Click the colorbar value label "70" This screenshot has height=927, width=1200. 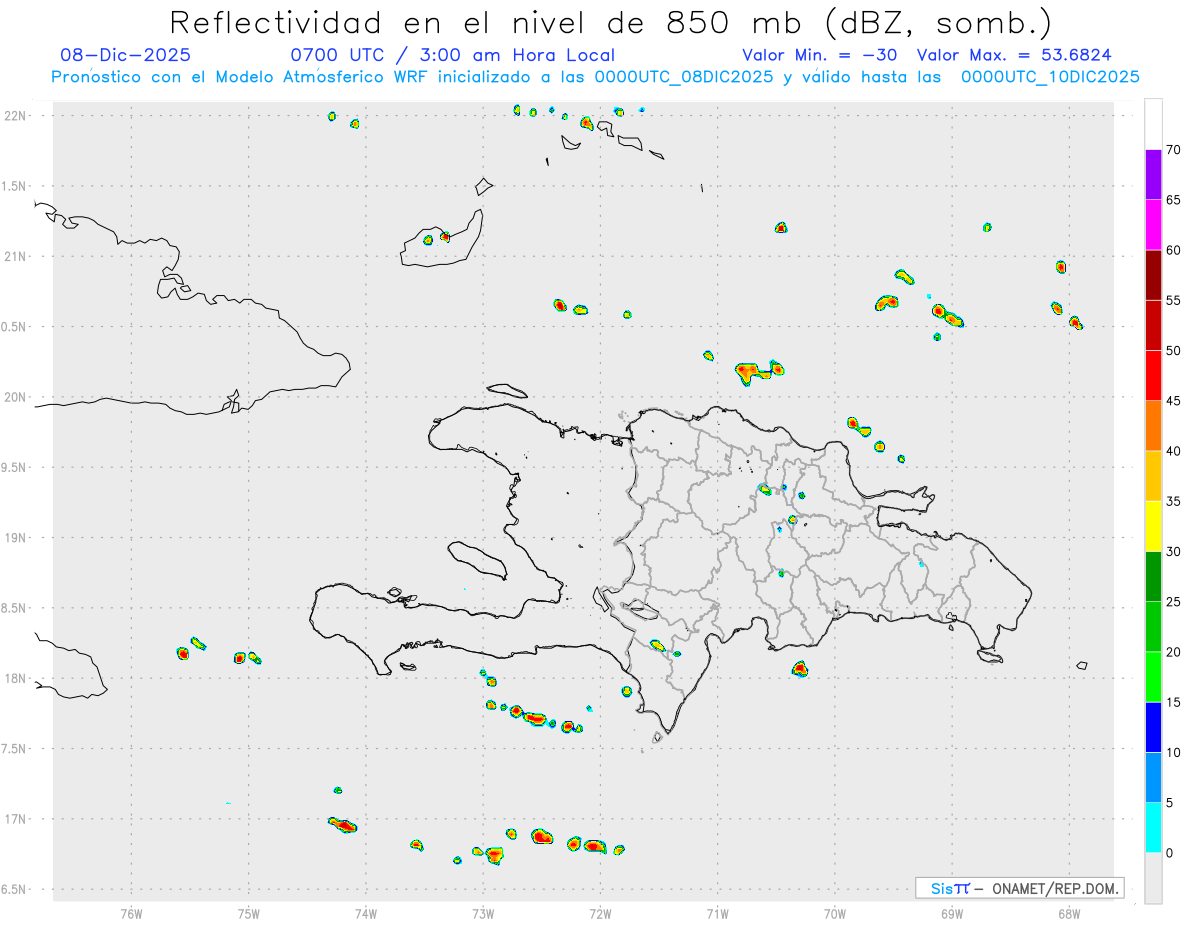tap(1173, 150)
